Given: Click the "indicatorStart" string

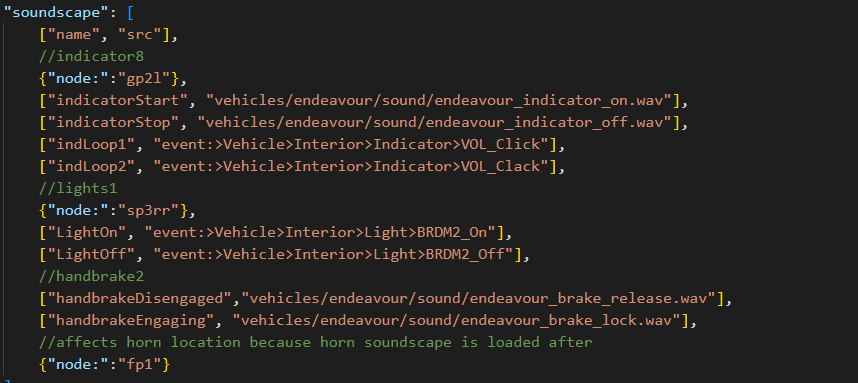Looking at the screenshot, I should [118, 101].
